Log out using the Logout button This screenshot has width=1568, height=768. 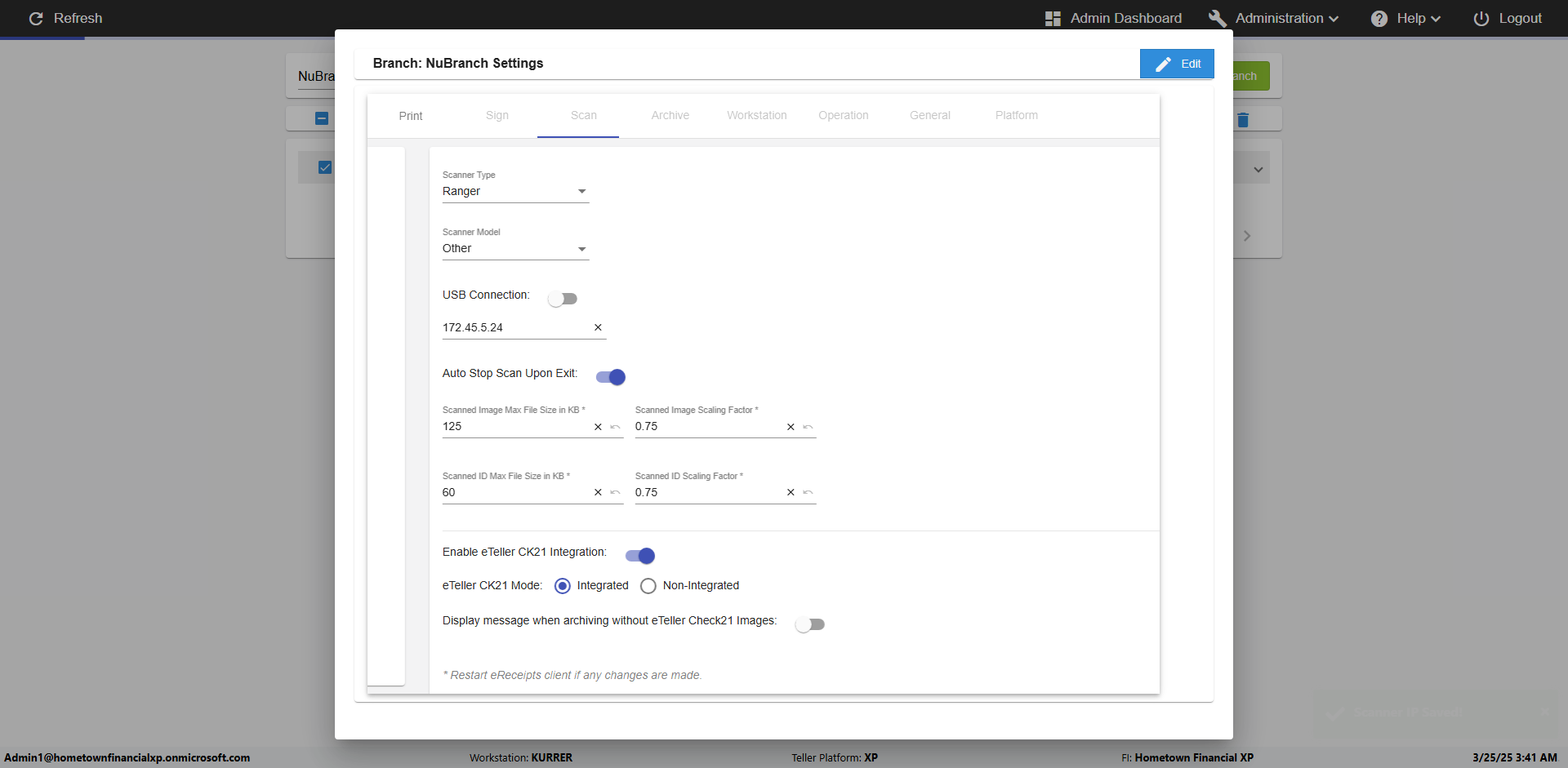point(1508,18)
